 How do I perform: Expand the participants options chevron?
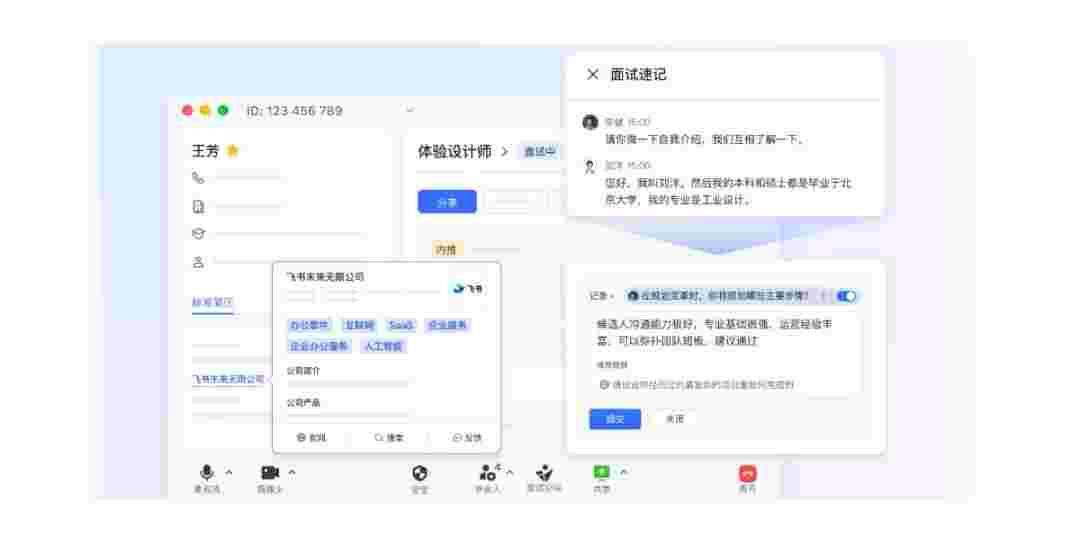click(510, 472)
